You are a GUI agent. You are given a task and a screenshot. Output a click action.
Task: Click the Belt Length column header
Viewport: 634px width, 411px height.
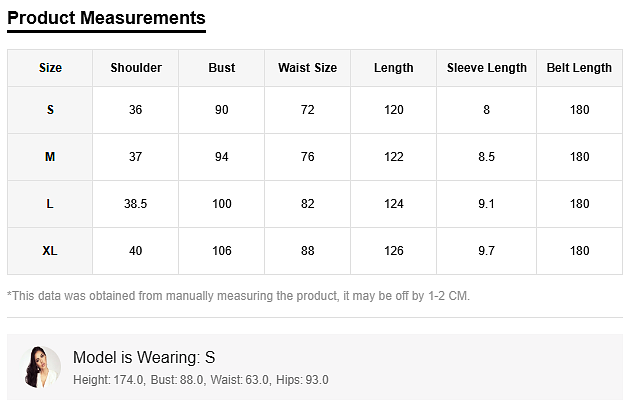tap(579, 68)
